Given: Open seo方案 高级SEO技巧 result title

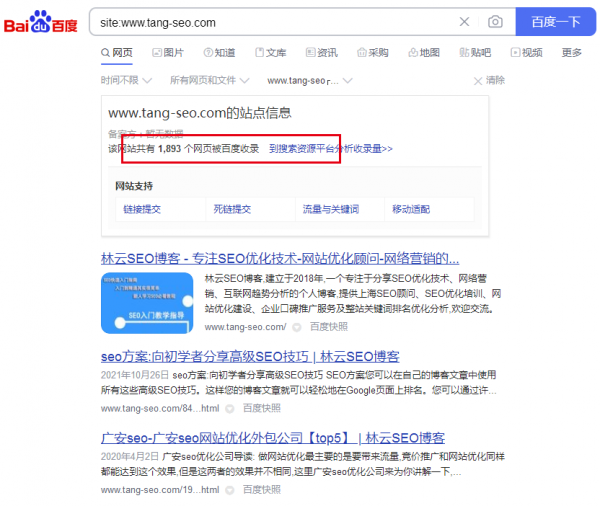Looking at the screenshot, I should coord(250,357).
